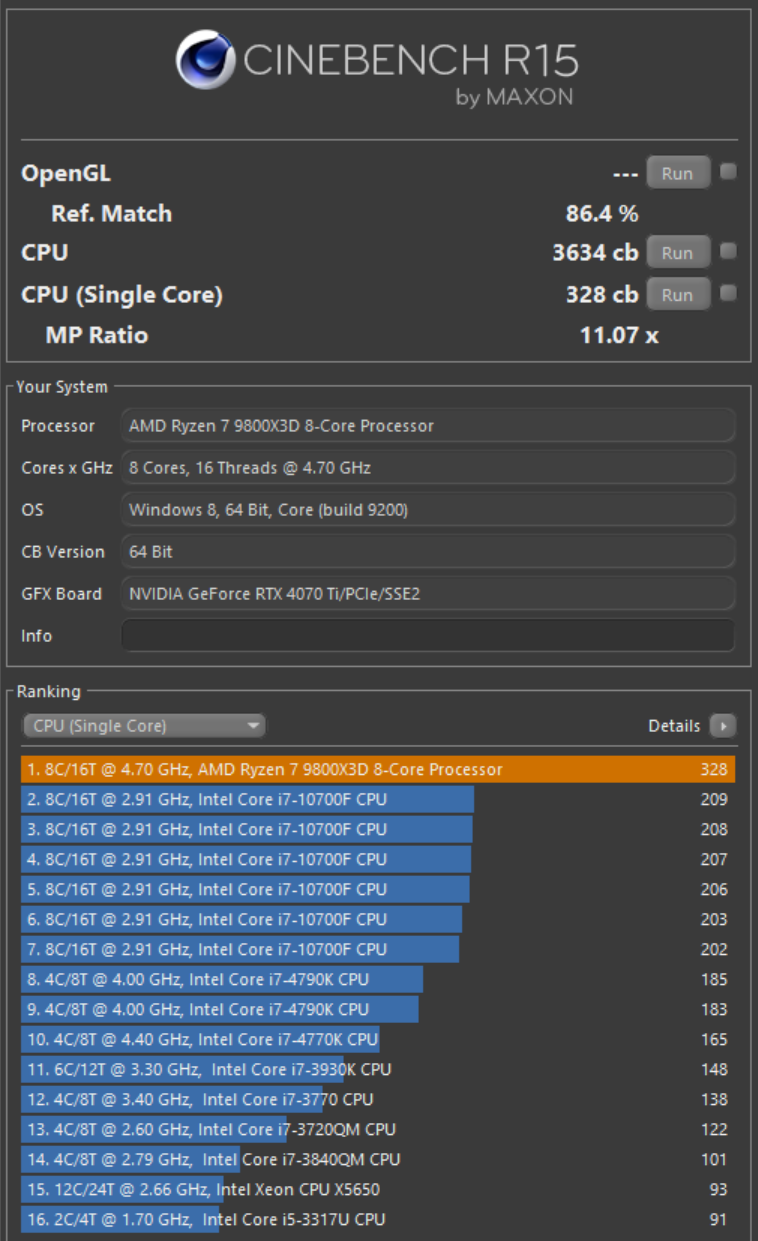Toggle the CPU test checkbox

pyautogui.click(x=728, y=251)
